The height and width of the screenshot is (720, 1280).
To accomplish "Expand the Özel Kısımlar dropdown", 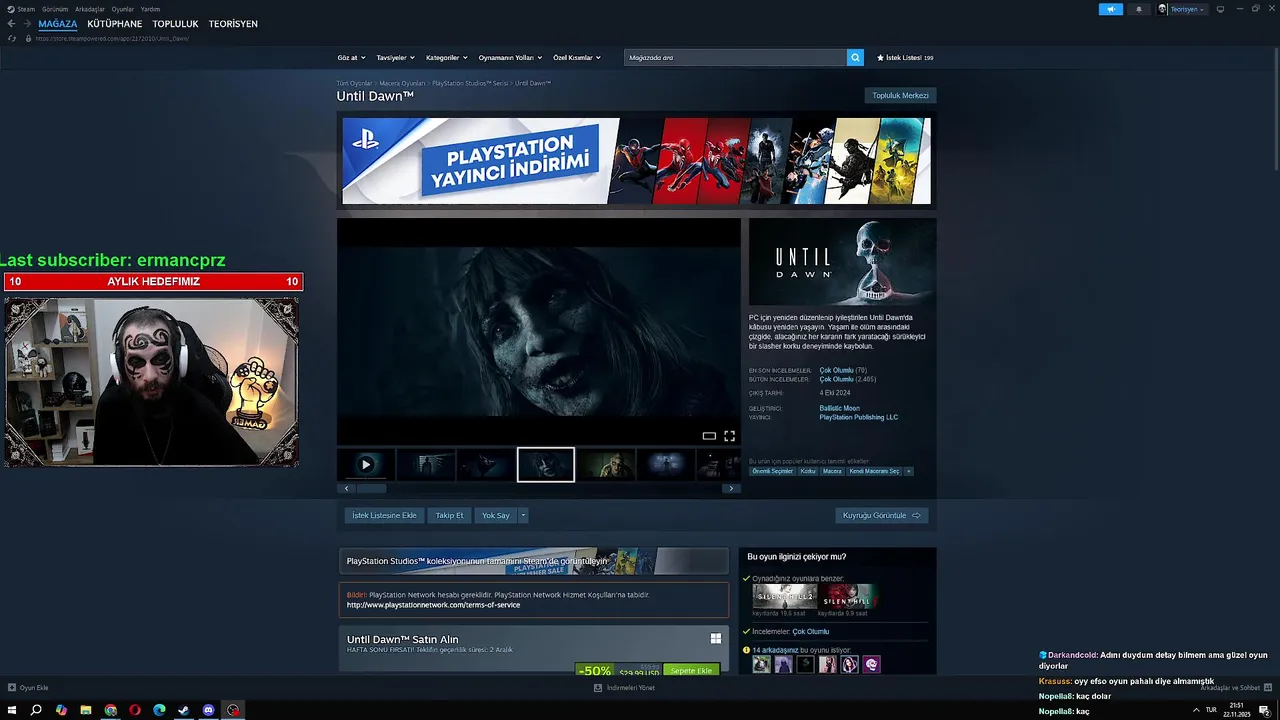I will click(577, 58).
